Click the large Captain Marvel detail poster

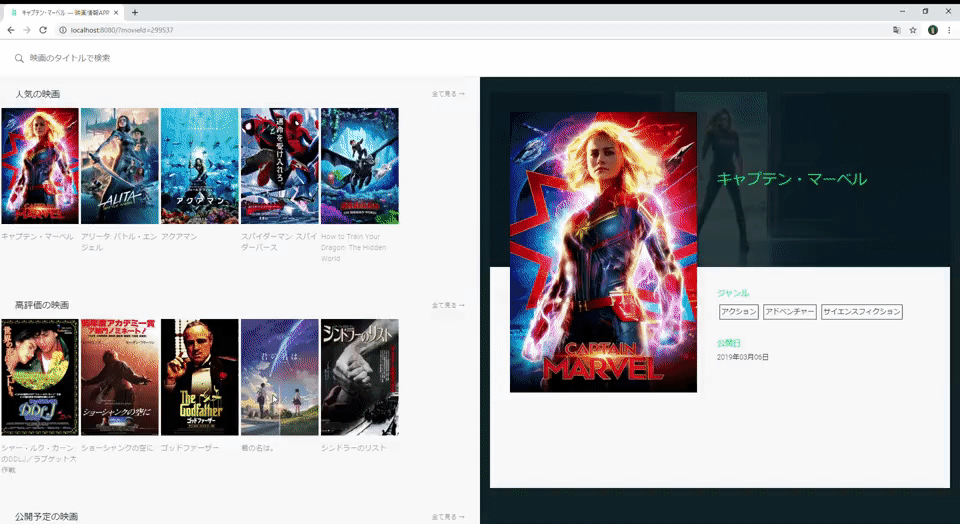click(603, 252)
